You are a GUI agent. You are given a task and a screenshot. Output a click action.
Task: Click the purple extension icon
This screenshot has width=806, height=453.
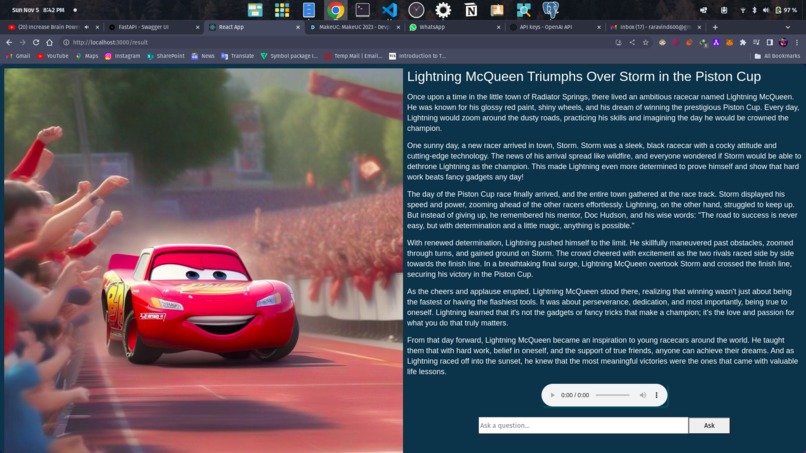point(716,42)
